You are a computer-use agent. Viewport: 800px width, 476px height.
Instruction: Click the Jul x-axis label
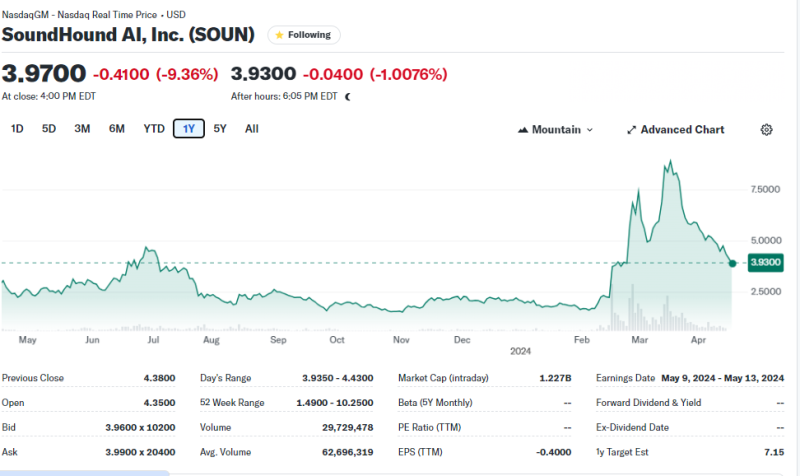point(153,340)
